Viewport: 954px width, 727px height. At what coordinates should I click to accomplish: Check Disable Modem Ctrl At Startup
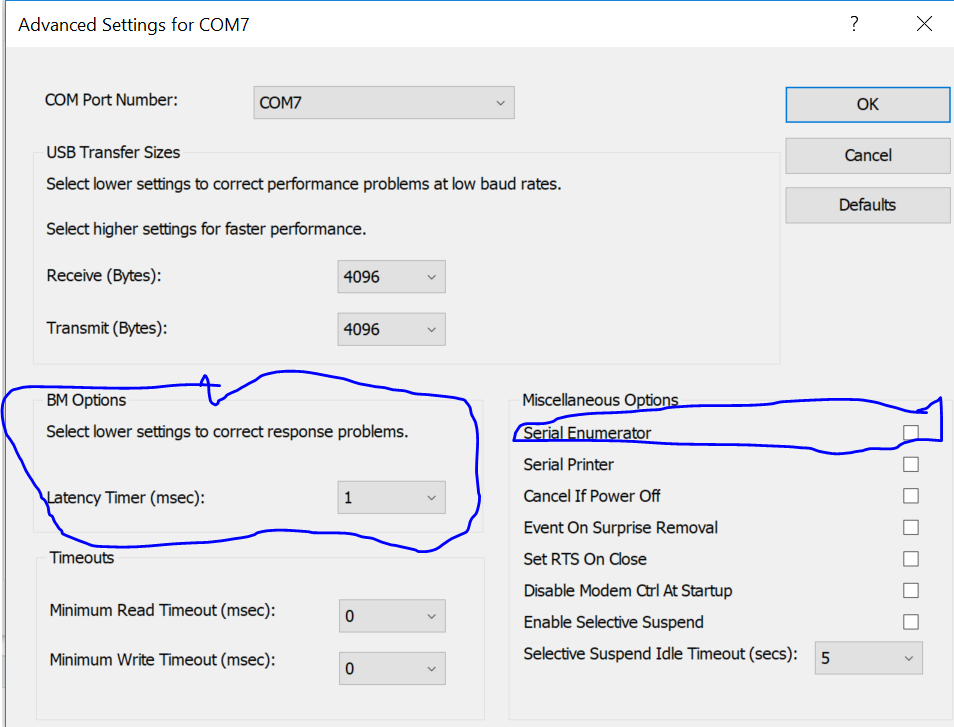pyautogui.click(x=911, y=591)
